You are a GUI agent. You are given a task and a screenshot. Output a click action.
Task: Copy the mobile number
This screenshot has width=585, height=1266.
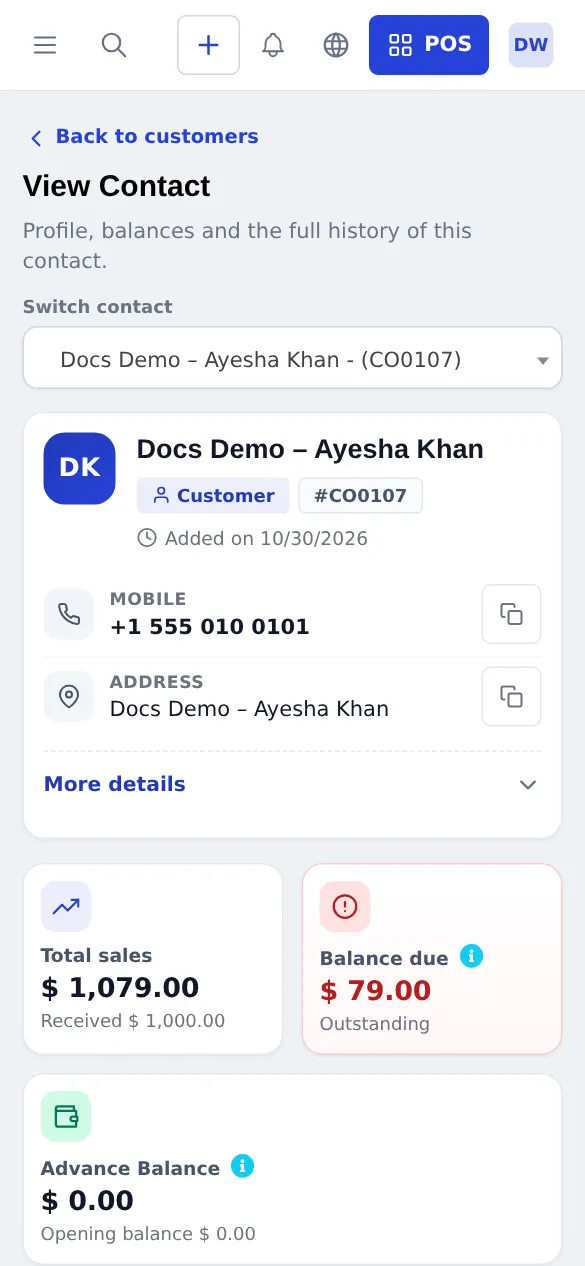tap(512, 614)
